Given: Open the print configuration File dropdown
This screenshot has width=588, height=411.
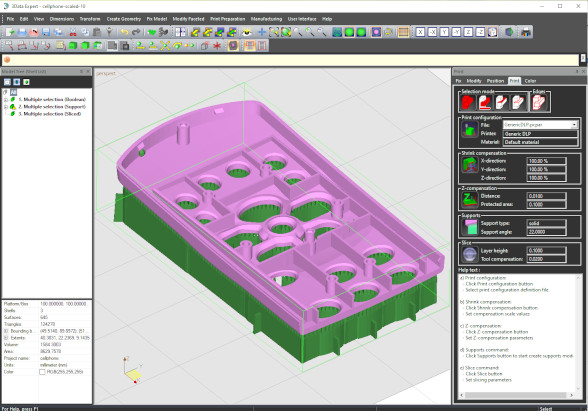Looking at the screenshot, I should click(x=574, y=124).
